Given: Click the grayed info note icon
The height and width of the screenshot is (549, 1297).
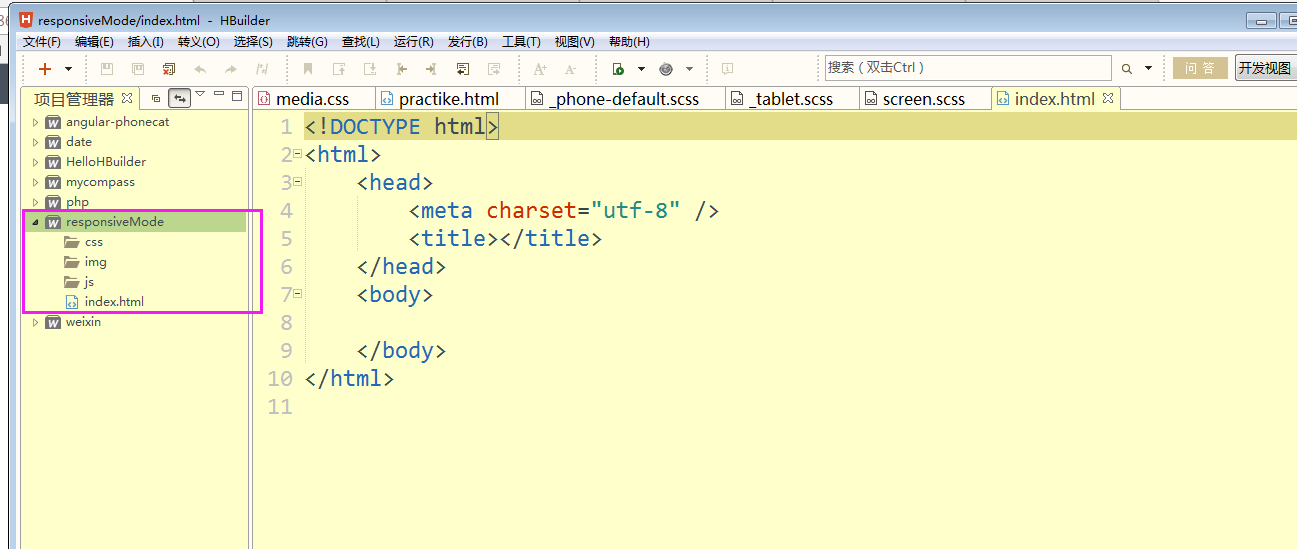Looking at the screenshot, I should click(727, 69).
